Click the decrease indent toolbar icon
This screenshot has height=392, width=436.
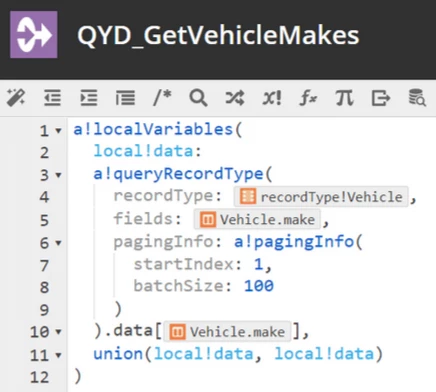[52, 98]
